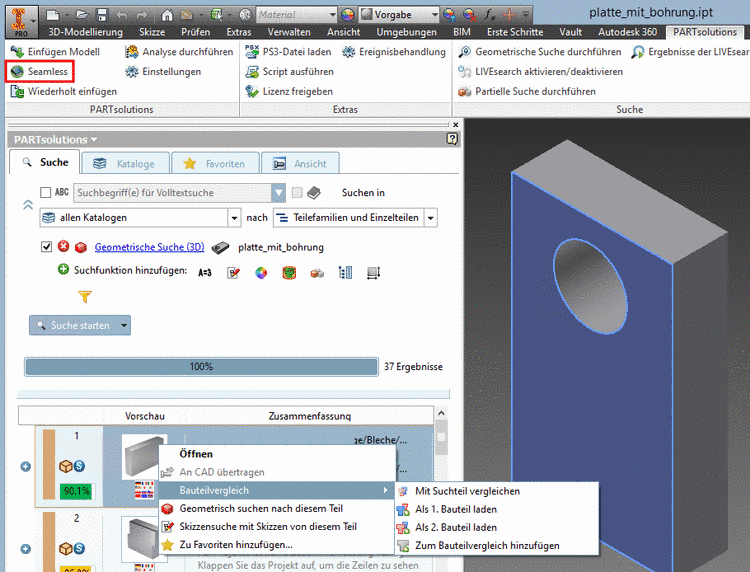Expand result row 2 with plus icon
This screenshot has width=750, height=572.
[x=26, y=549]
